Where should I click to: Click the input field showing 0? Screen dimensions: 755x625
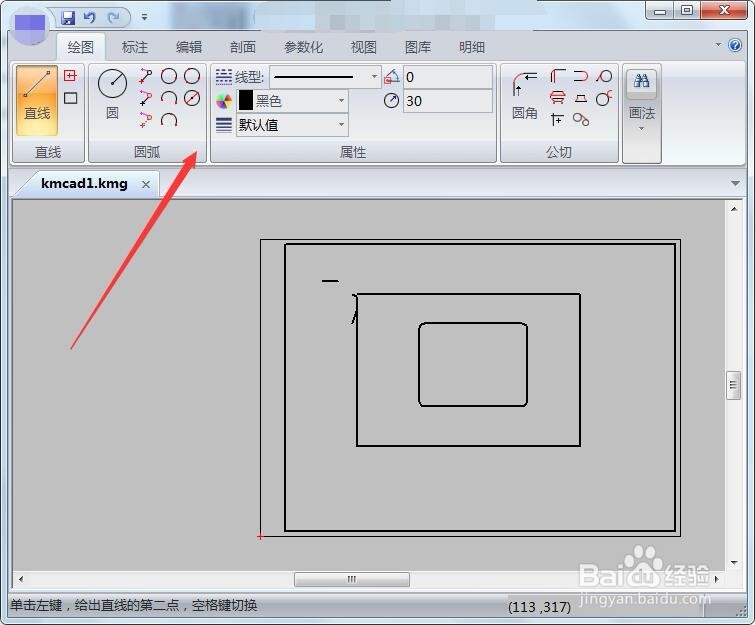(x=447, y=77)
